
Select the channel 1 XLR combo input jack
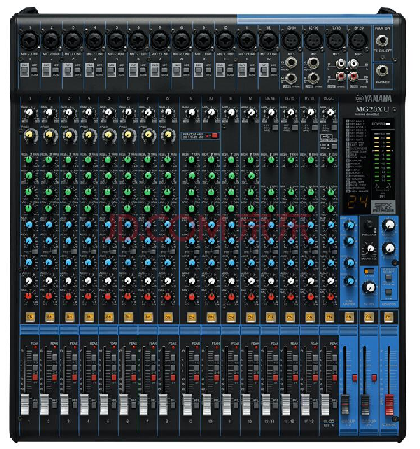click(29, 40)
